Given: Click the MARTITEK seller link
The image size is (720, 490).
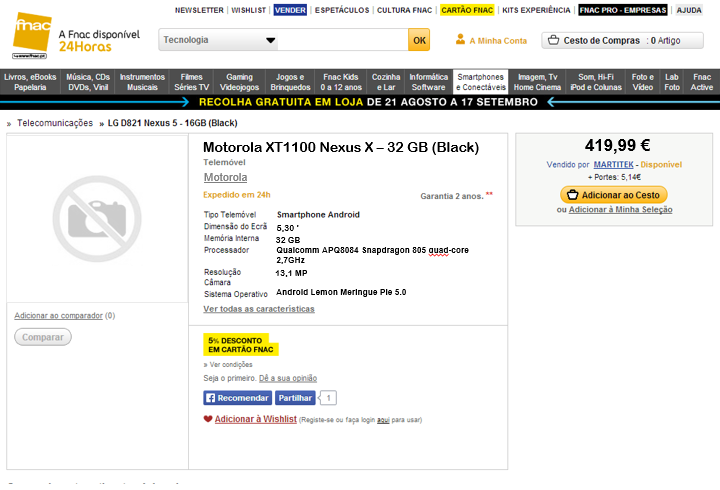Looking at the screenshot, I should click(613, 164).
